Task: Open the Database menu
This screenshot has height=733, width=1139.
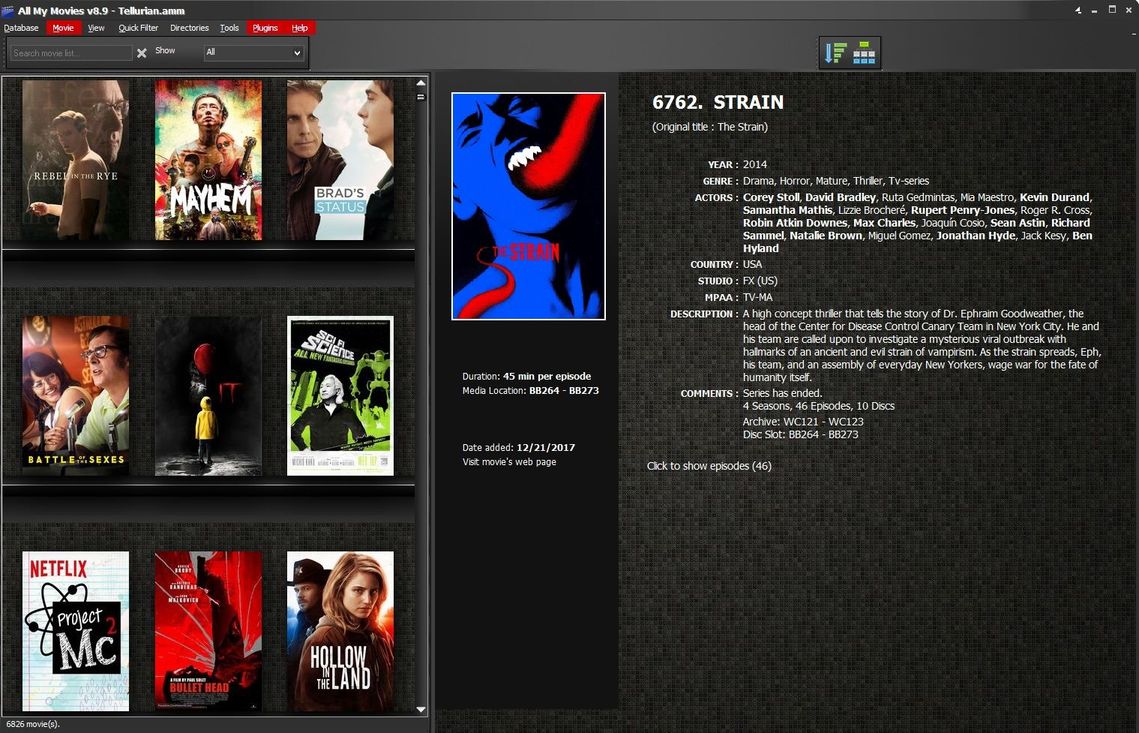Action: pyautogui.click(x=21, y=28)
